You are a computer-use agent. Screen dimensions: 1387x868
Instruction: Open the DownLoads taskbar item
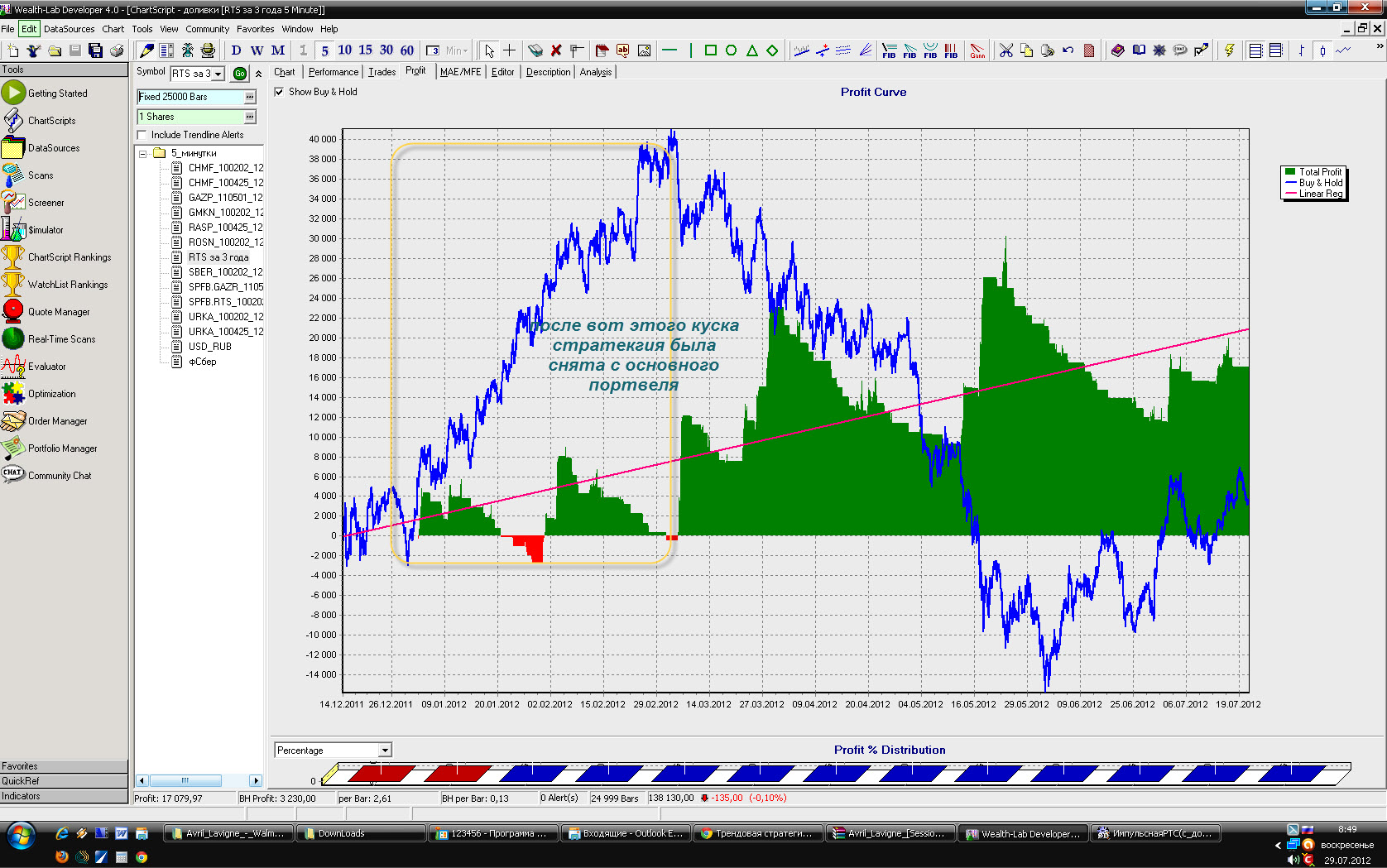click(x=362, y=834)
